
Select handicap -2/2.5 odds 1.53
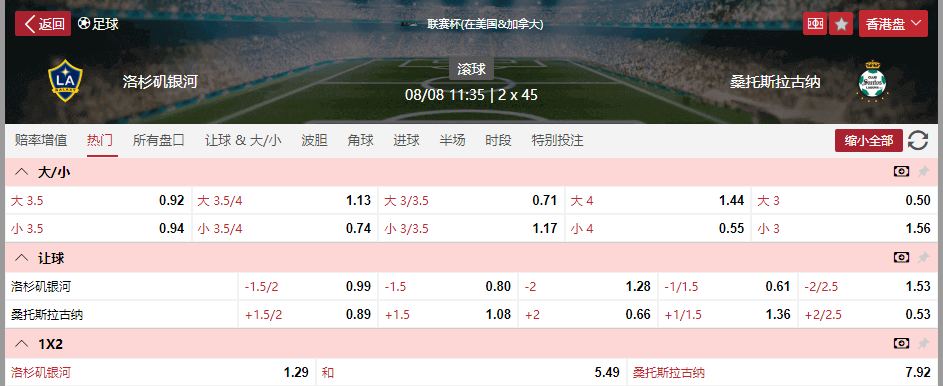(868, 287)
